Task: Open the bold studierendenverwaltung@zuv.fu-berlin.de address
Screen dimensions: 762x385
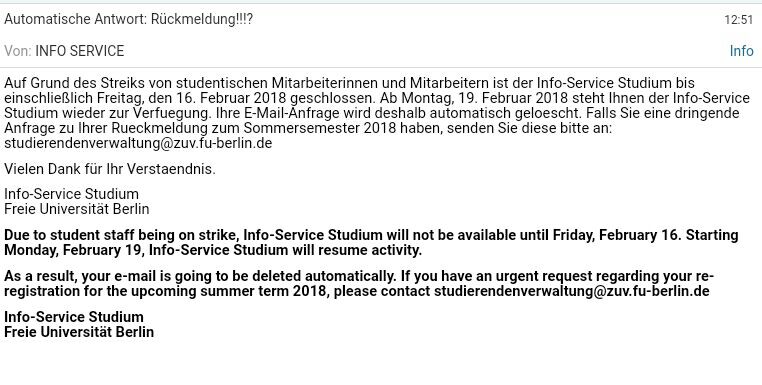Action: coord(572,291)
